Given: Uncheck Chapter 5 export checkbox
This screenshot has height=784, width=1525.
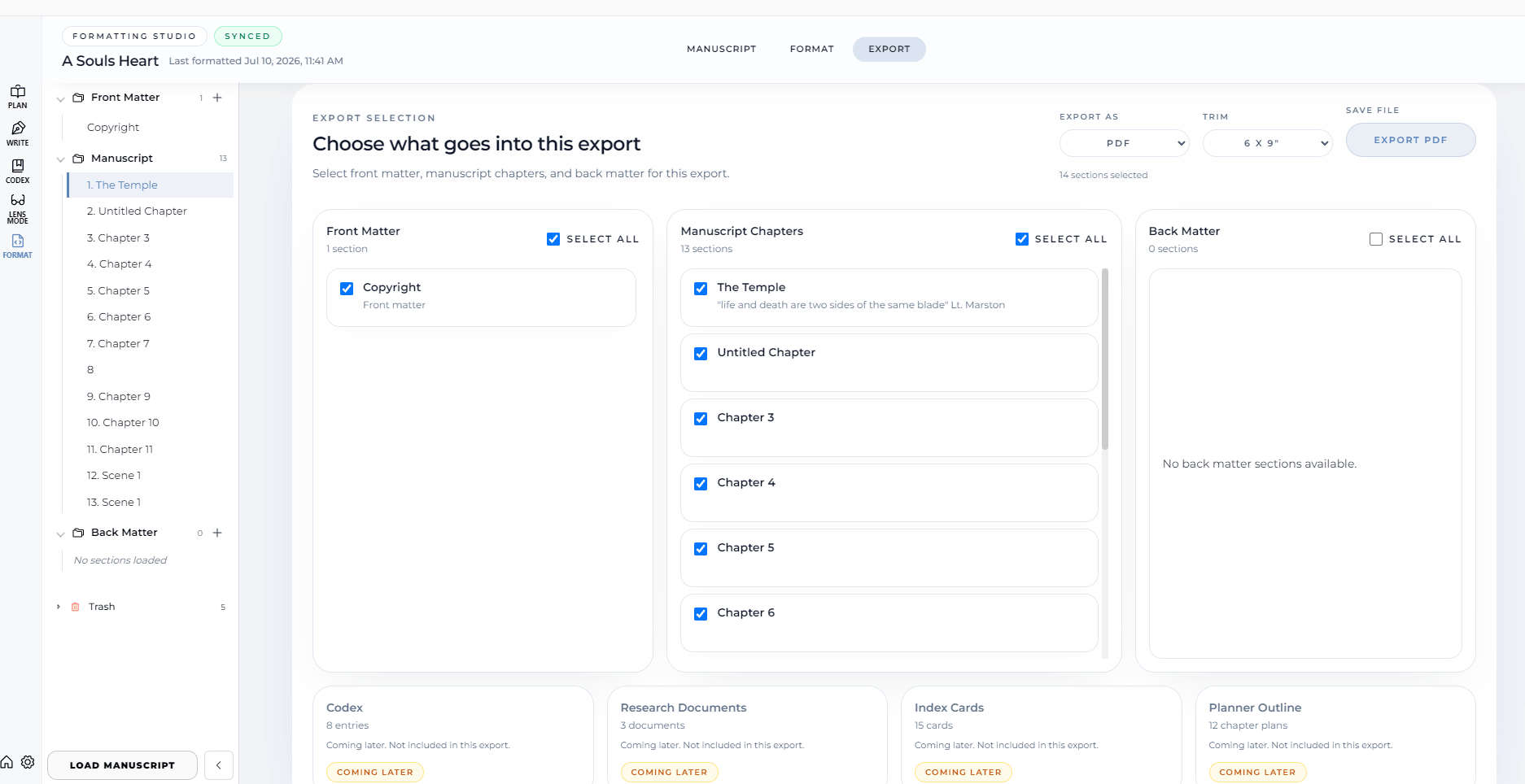Looking at the screenshot, I should [701, 549].
